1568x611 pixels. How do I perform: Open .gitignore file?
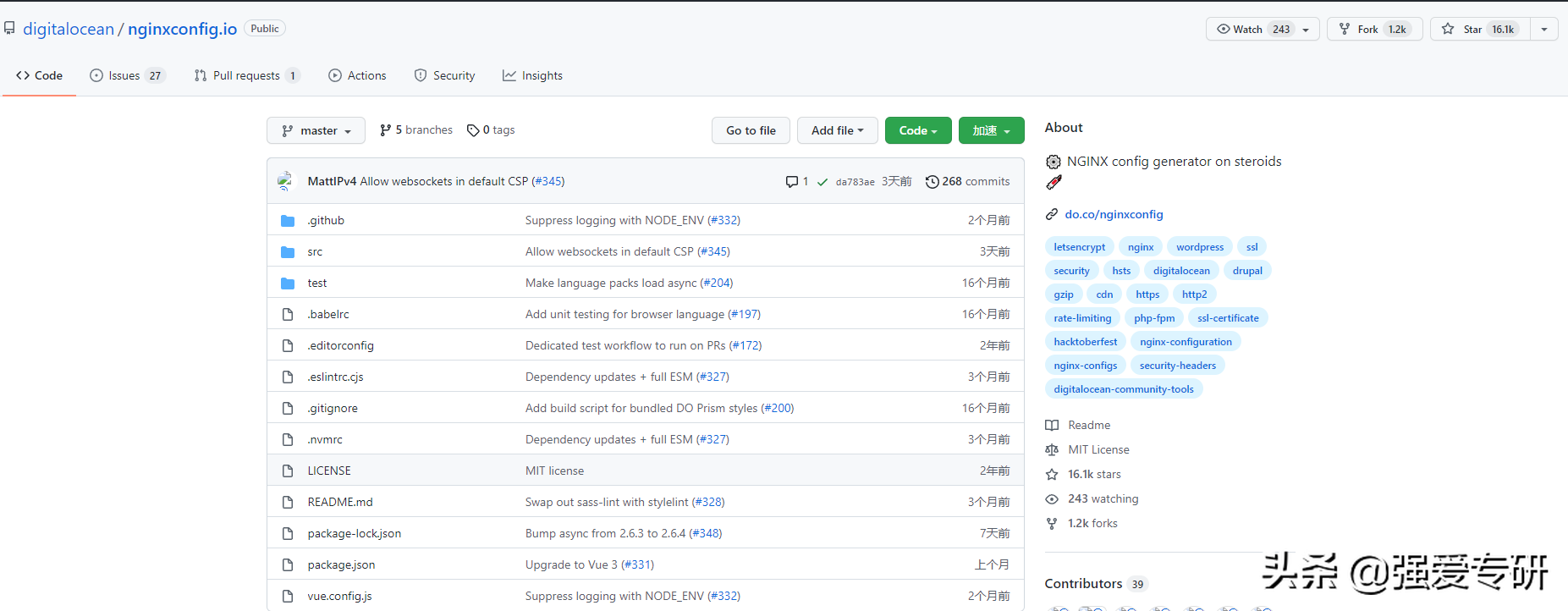tap(333, 409)
